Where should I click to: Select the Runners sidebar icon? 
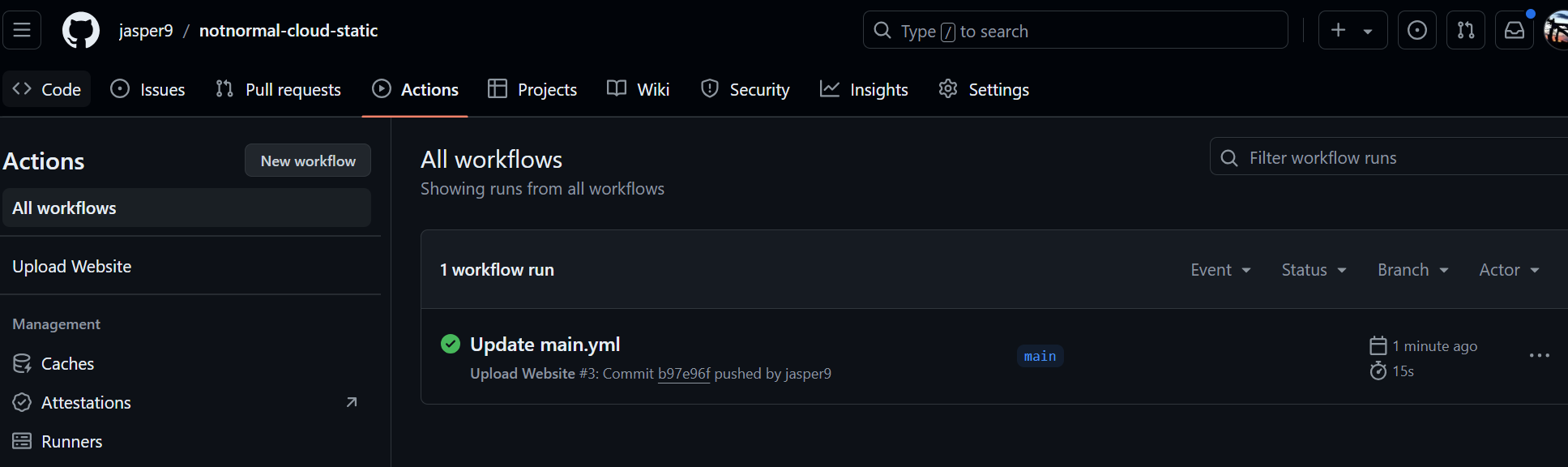(22, 441)
